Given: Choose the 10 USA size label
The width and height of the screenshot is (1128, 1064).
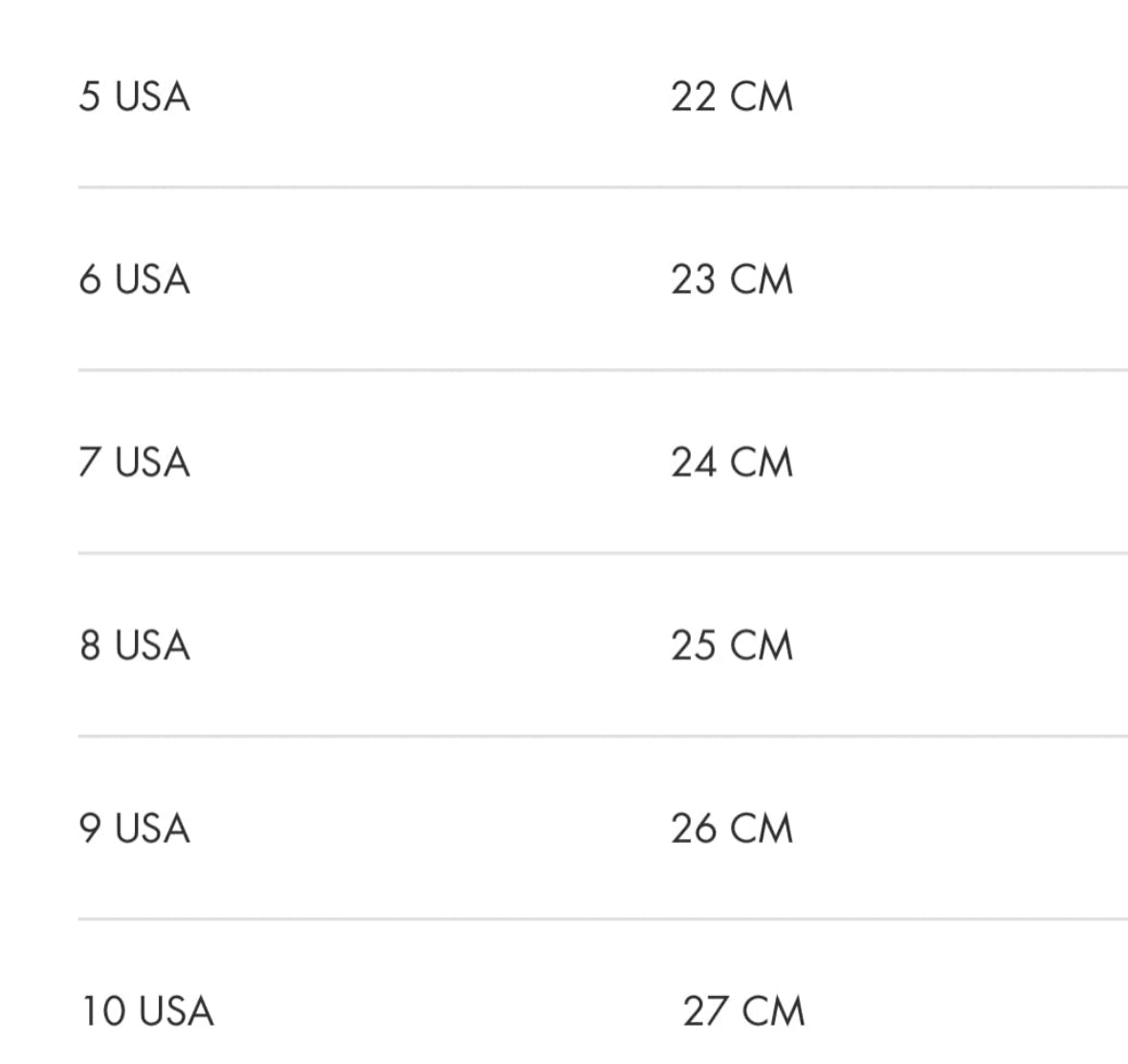Looking at the screenshot, I should point(147,1010).
